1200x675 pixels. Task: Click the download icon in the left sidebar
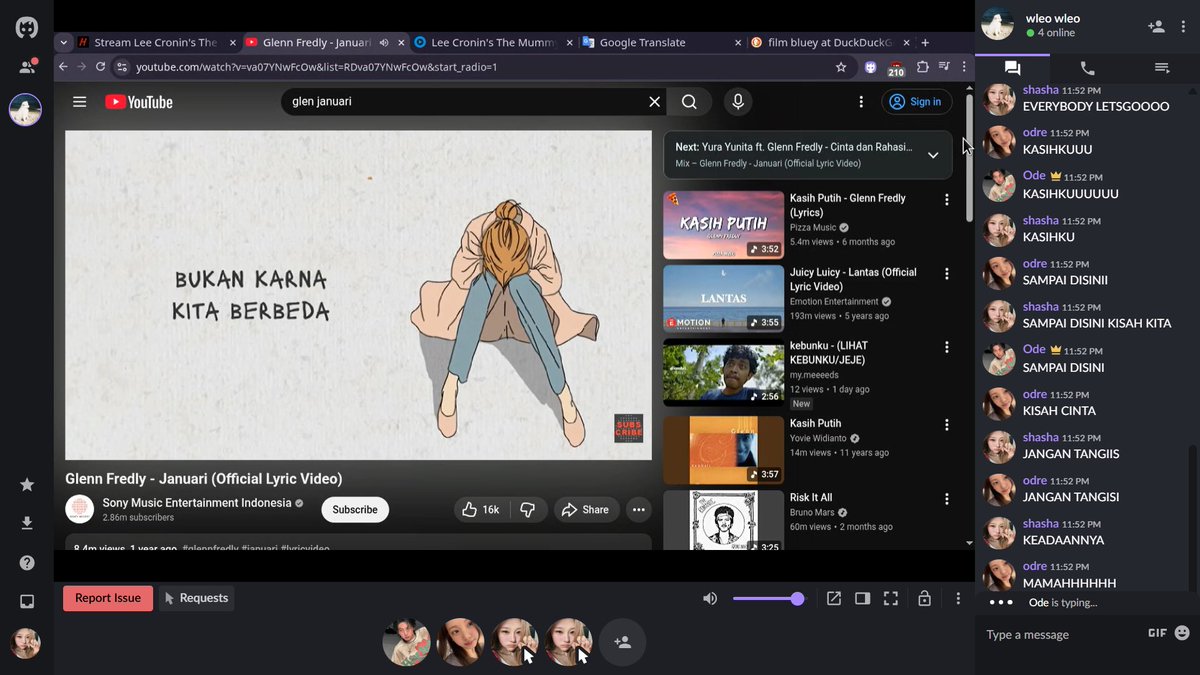click(27, 523)
